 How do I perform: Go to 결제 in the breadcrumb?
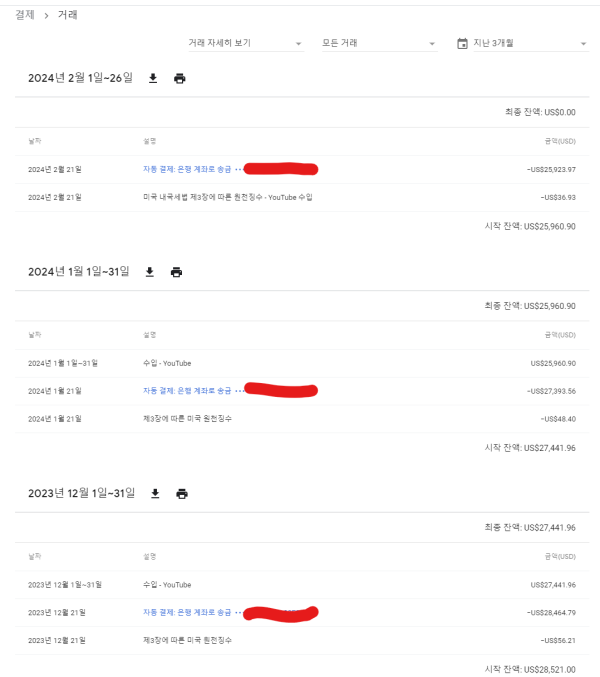click(25, 15)
